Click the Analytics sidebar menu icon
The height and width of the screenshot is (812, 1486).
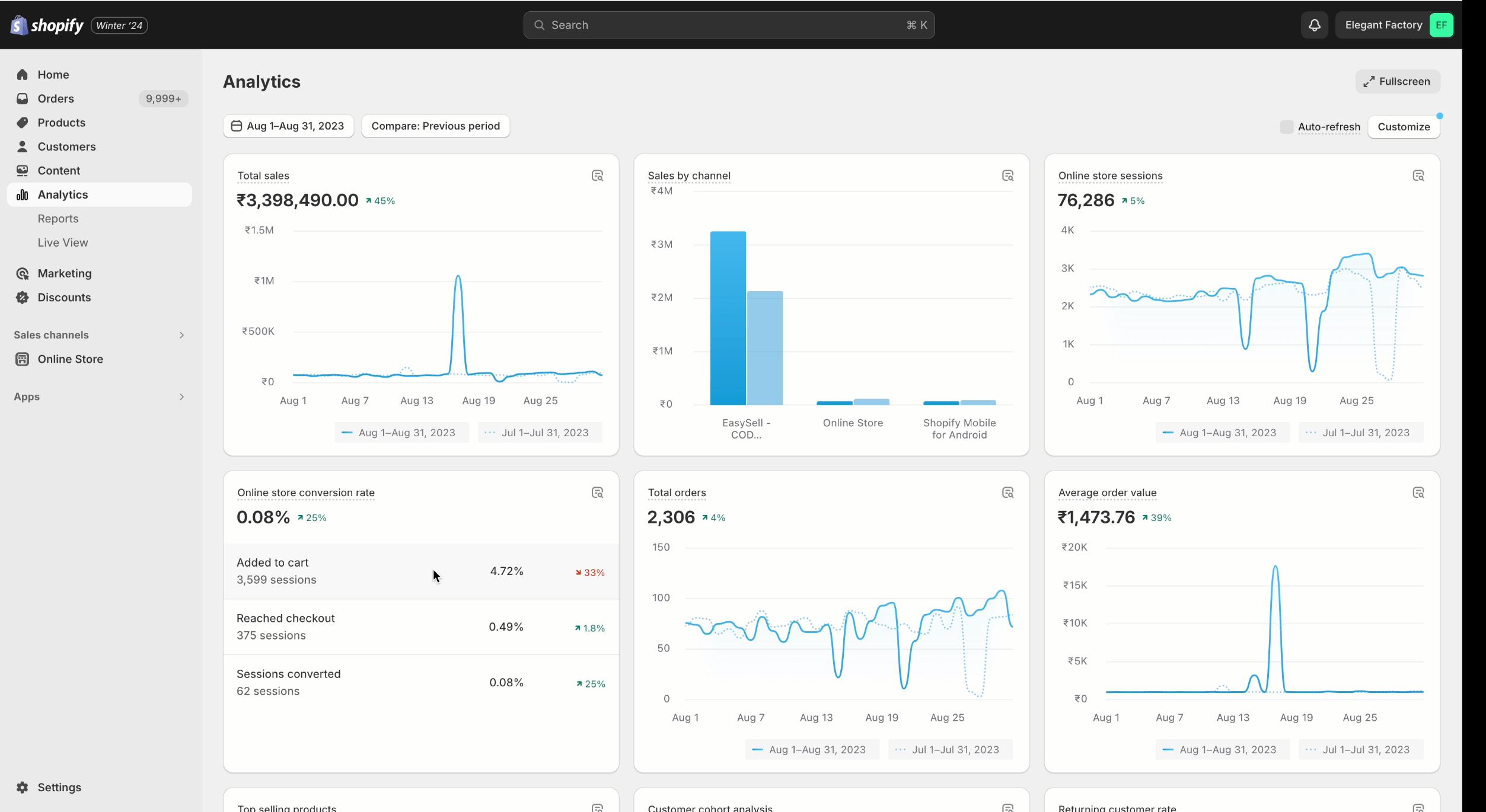[22, 194]
